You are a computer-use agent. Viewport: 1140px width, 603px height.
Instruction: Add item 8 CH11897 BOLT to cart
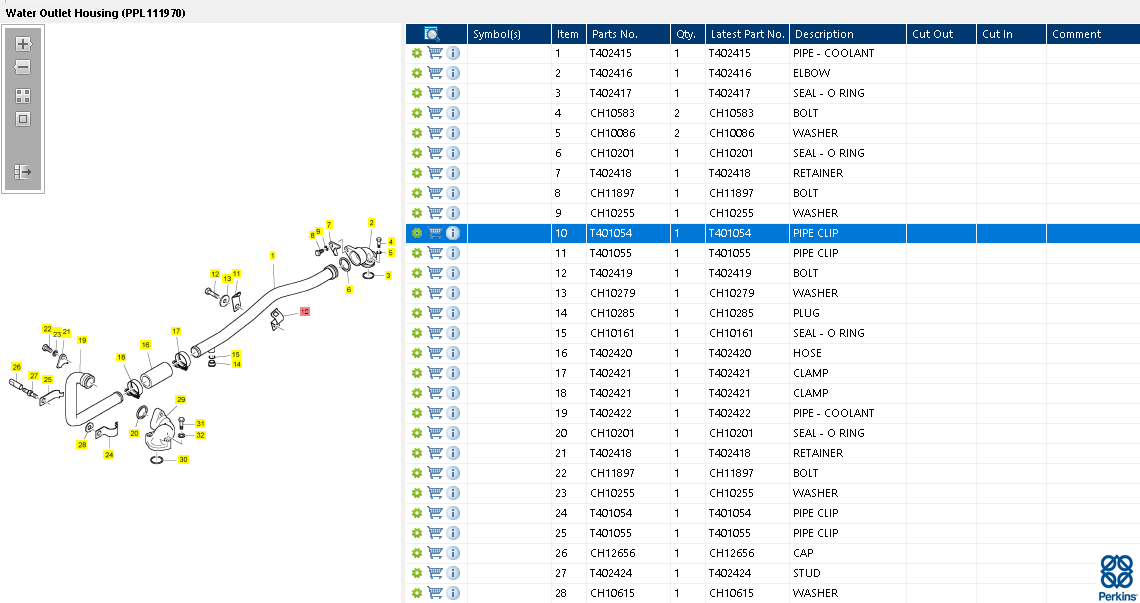point(435,193)
